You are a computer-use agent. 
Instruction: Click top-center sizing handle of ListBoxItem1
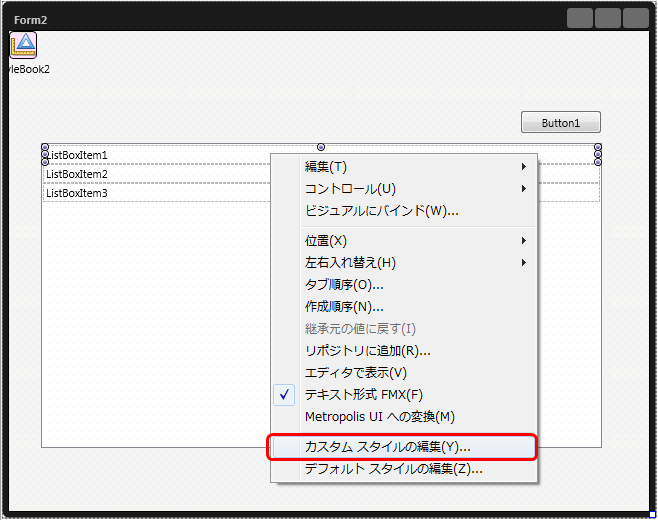(x=321, y=147)
